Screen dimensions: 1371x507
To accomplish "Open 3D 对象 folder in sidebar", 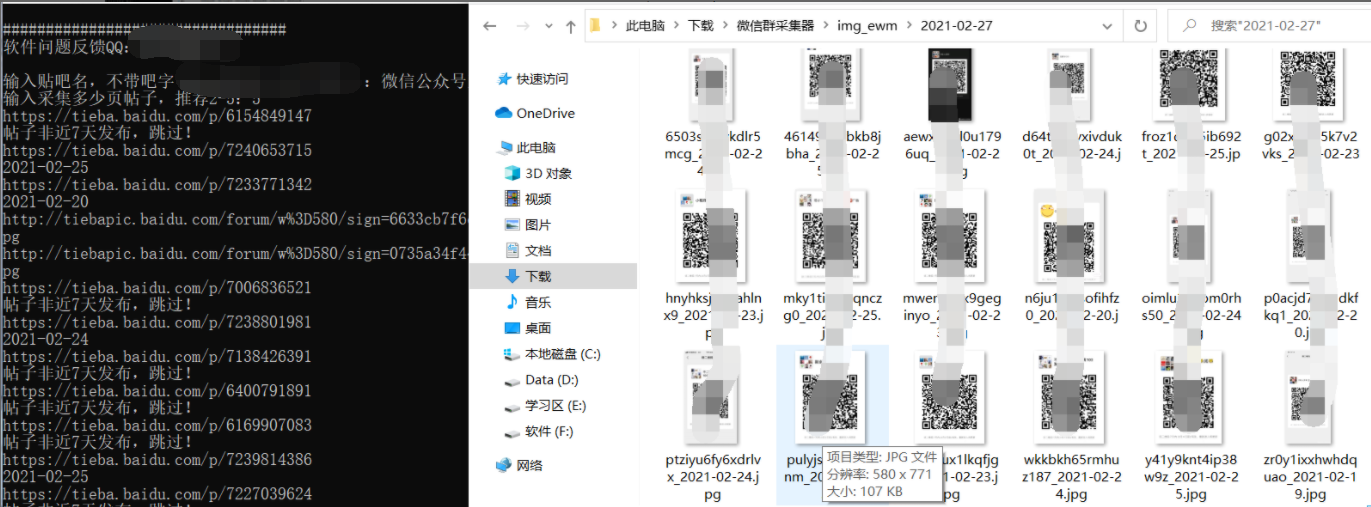I will coord(548,173).
